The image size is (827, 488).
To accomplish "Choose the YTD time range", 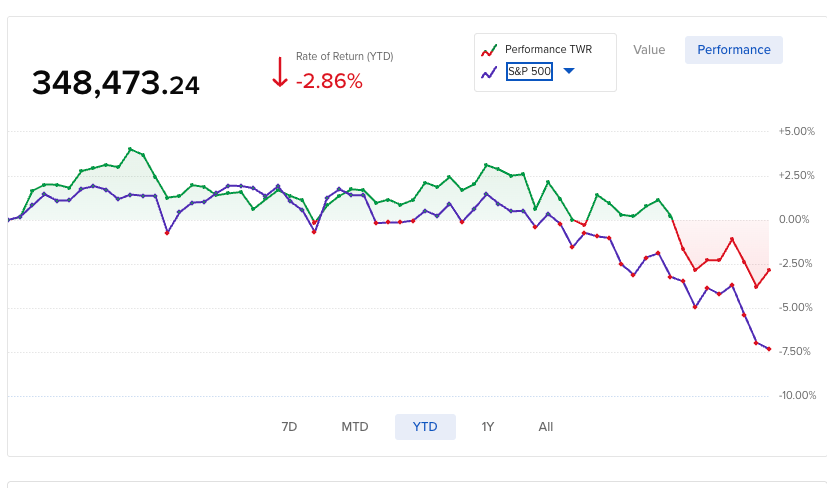I will (x=425, y=427).
